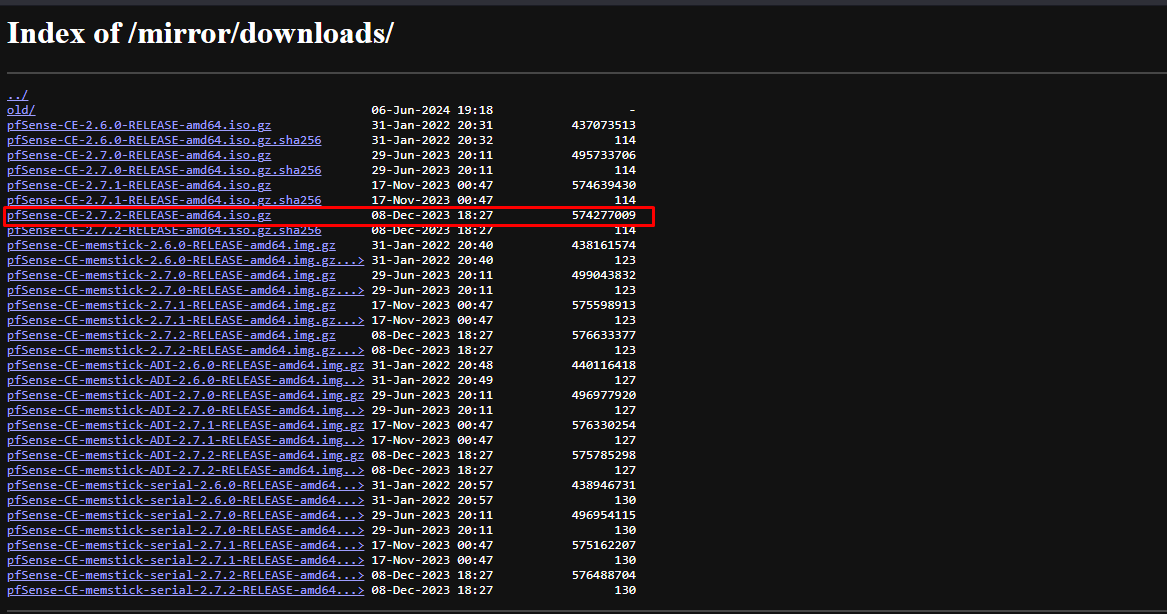This screenshot has height=614, width=1167.
Task: Click the file size 574277009
Action: (604, 215)
